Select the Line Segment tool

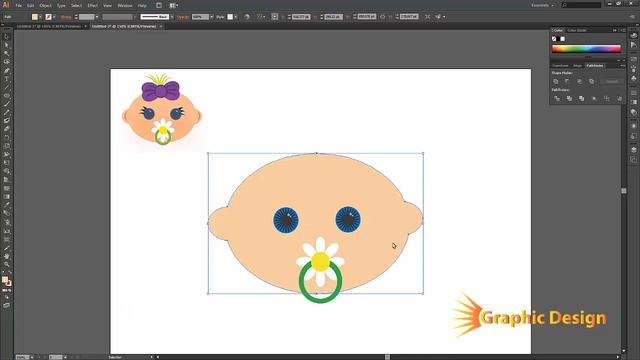point(7,87)
